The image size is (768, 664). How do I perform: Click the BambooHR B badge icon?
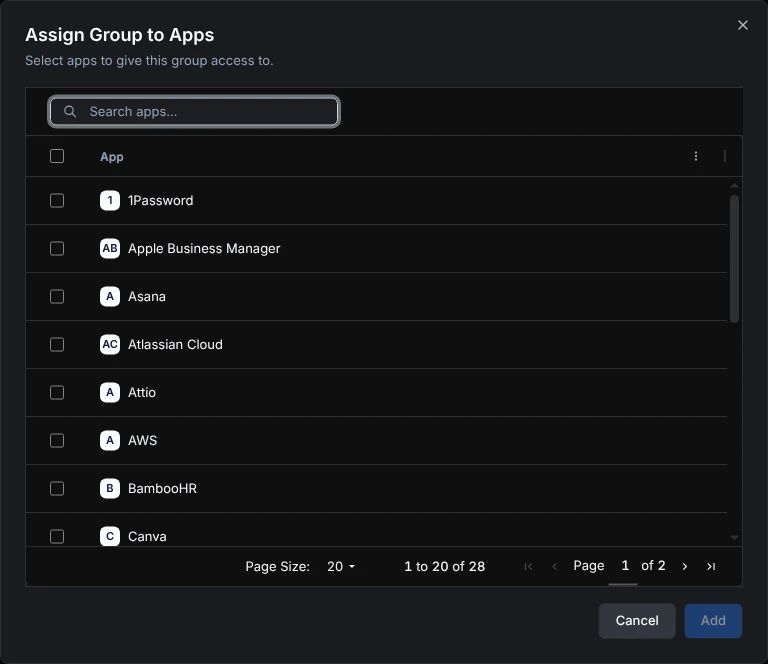[110, 488]
